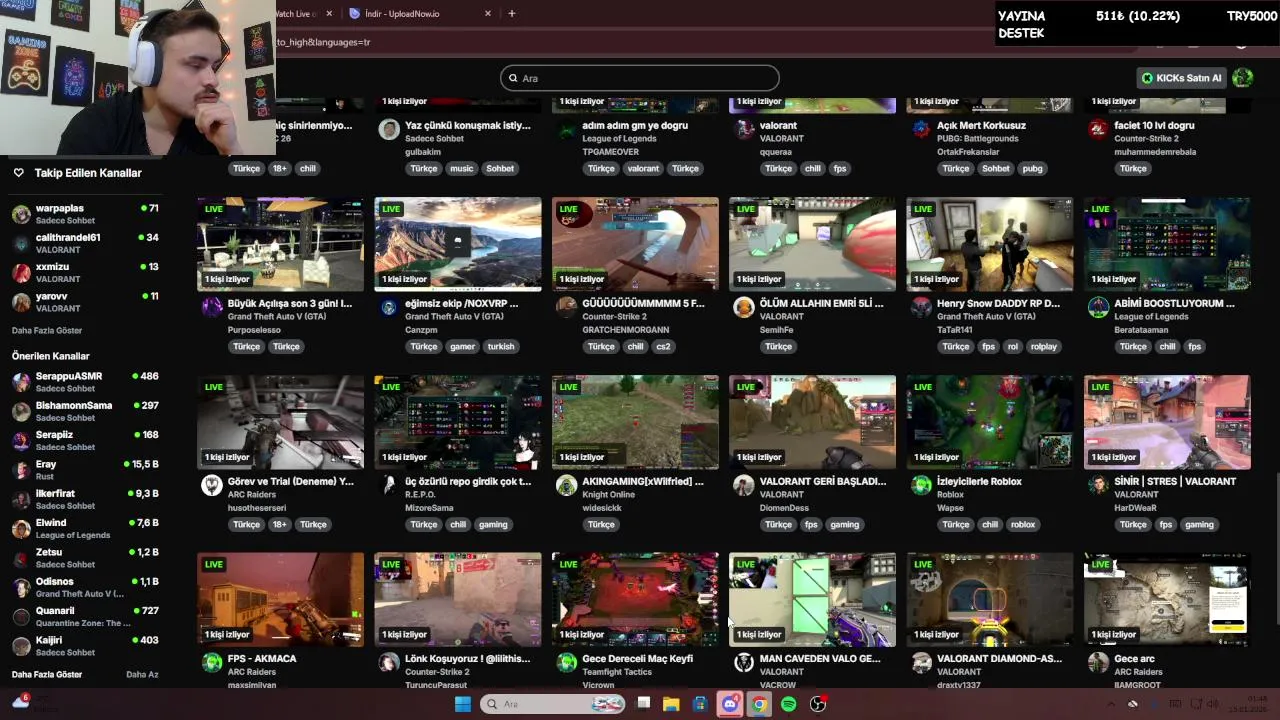Close the İndir - UploadNow.io tab
This screenshot has height=720, width=1280.
point(488,14)
